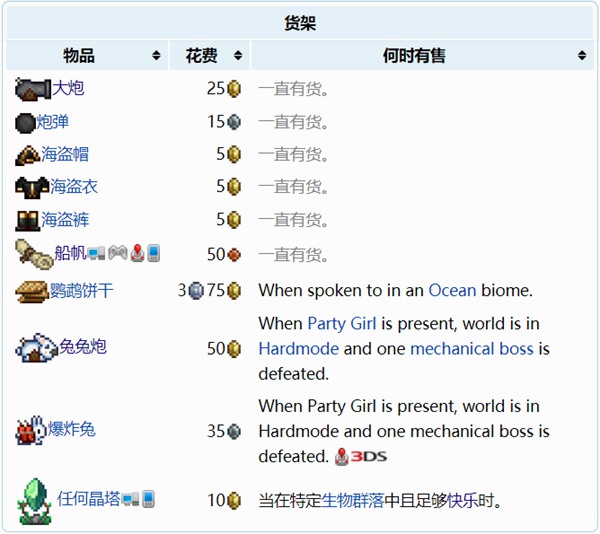The height and width of the screenshot is (534, 600).
Task: Open the 海盗裤 item link
Action: (x=65, y=220)
